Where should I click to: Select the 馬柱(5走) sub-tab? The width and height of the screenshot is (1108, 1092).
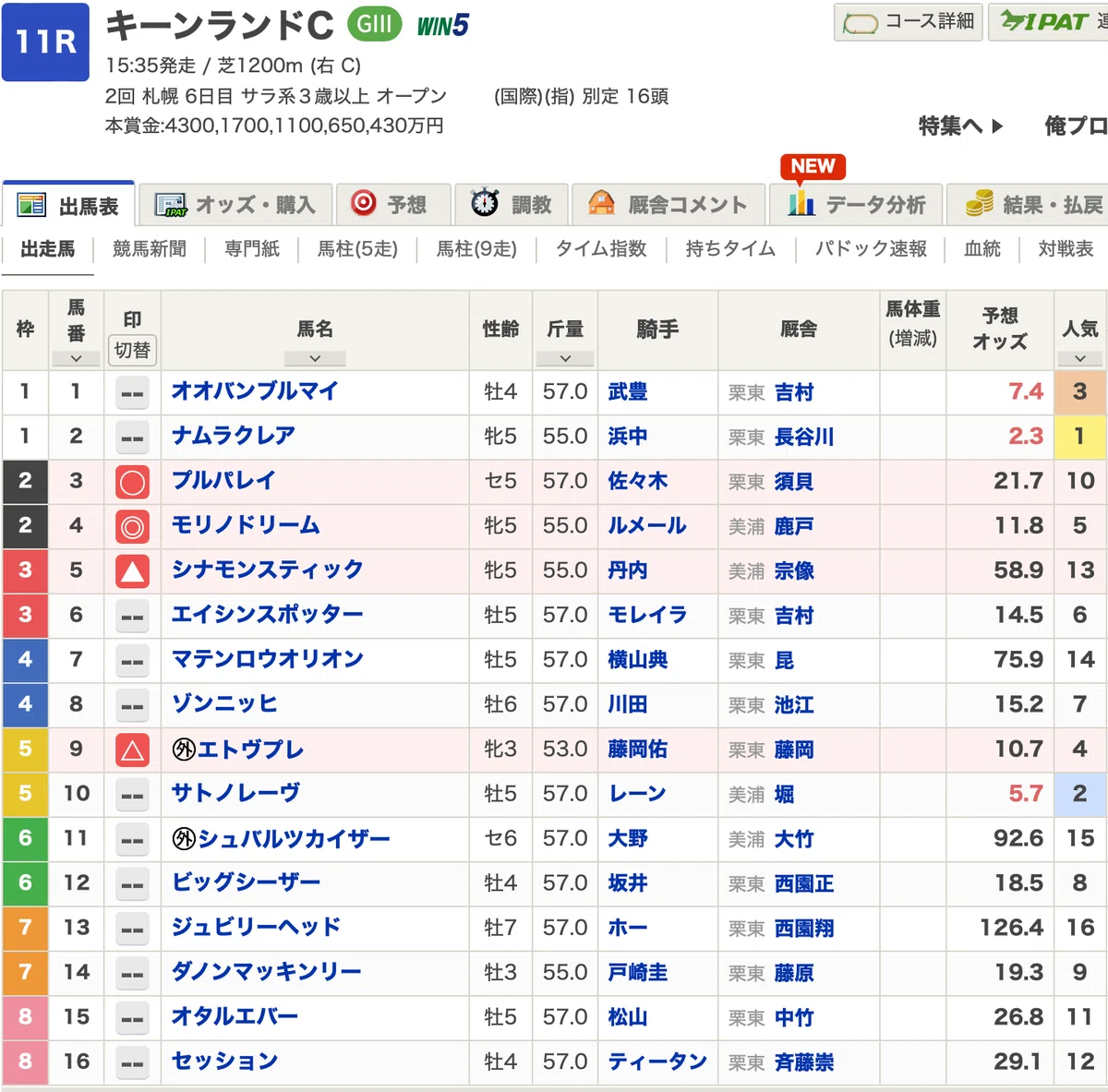point(357,249)
